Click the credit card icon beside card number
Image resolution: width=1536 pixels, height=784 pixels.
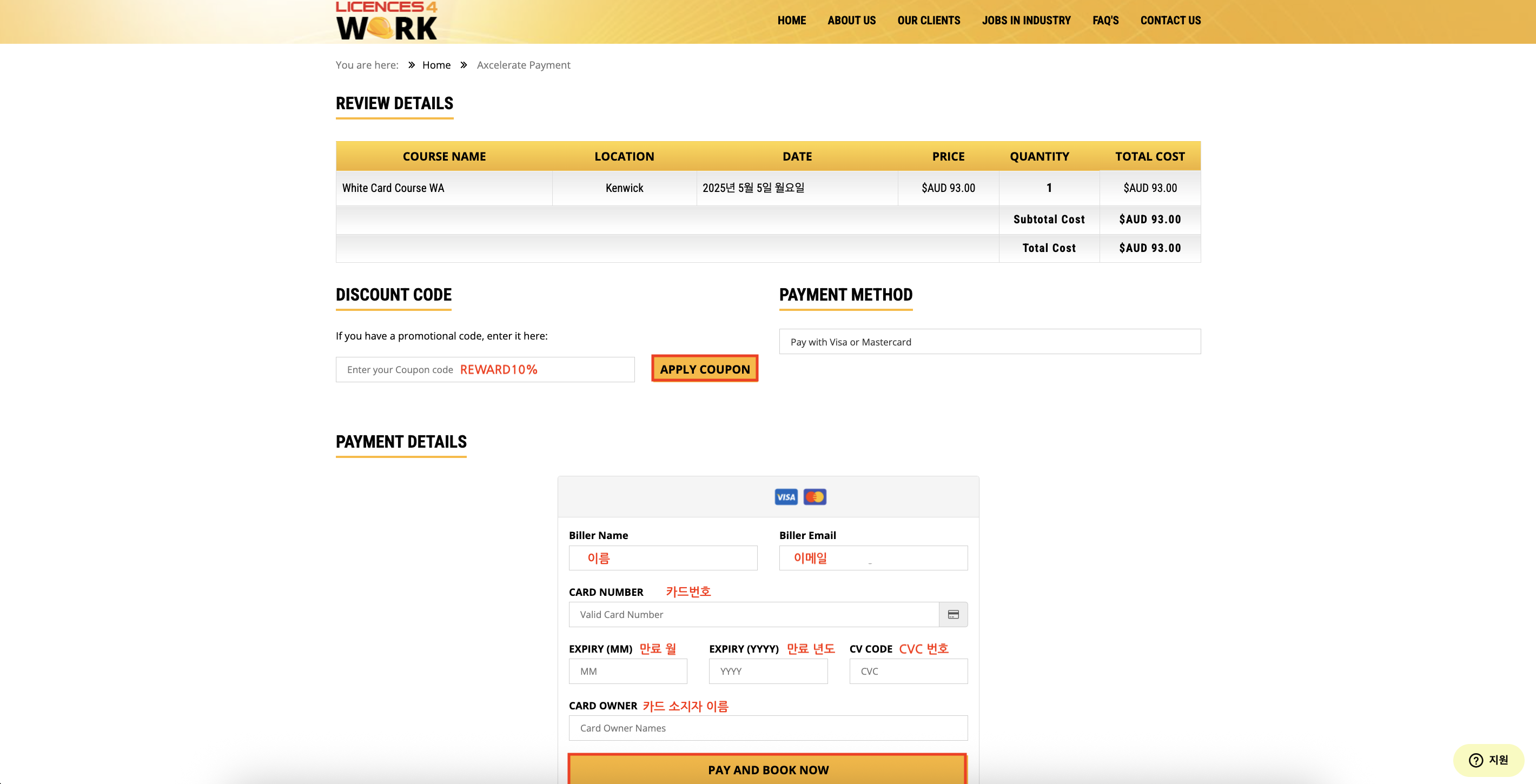point(953,614)
